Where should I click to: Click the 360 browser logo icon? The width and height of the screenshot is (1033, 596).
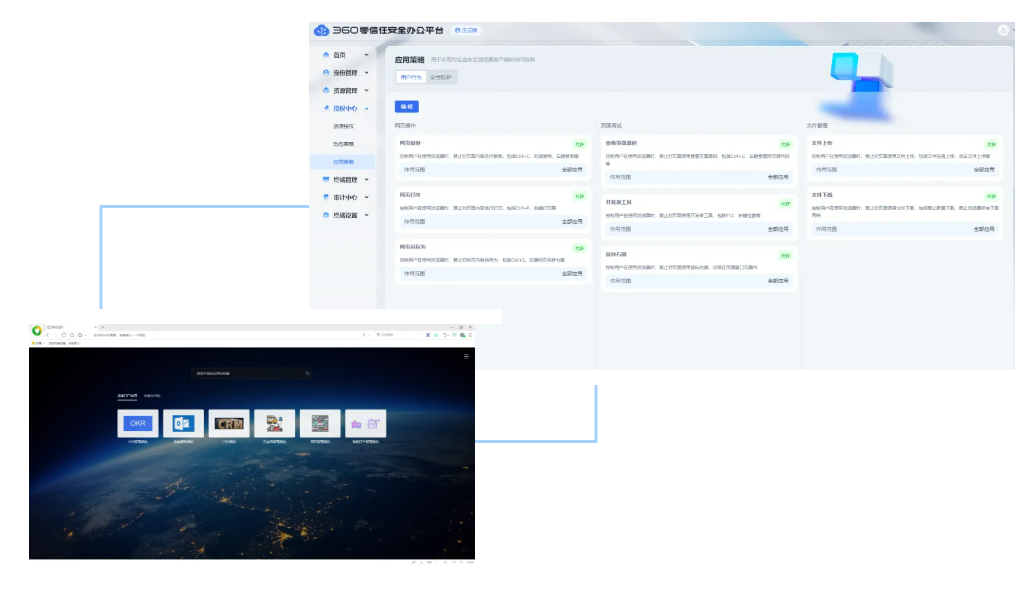(x=38, y=330)
